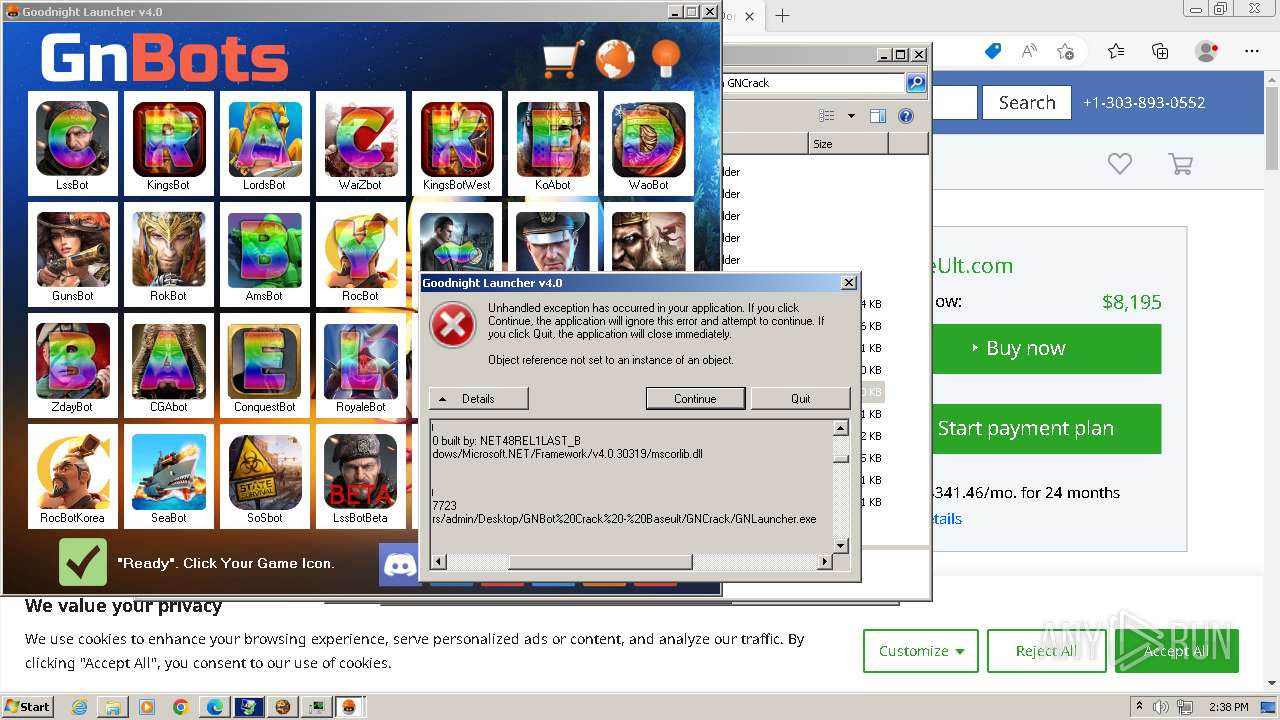
Task: Open Edge Collections icon
Action: coord(1160,51)
